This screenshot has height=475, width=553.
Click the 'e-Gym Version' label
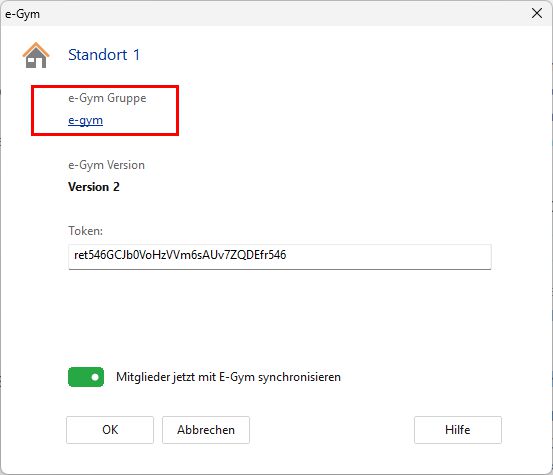pyautogui.click(x=107, y=165)
